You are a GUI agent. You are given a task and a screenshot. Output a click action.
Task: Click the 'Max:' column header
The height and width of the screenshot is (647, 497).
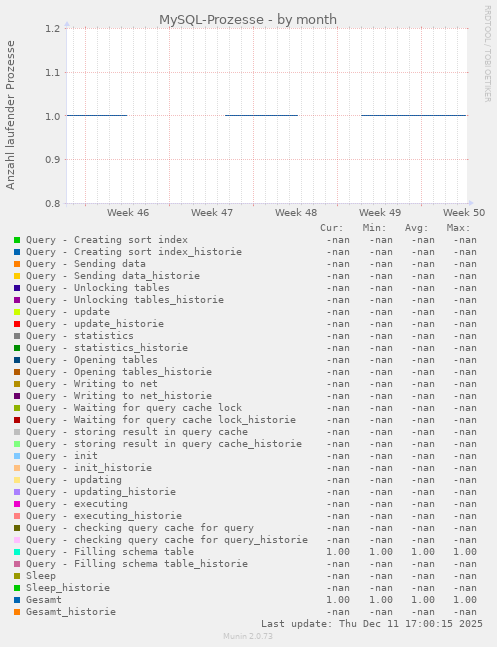pos(459,228)
